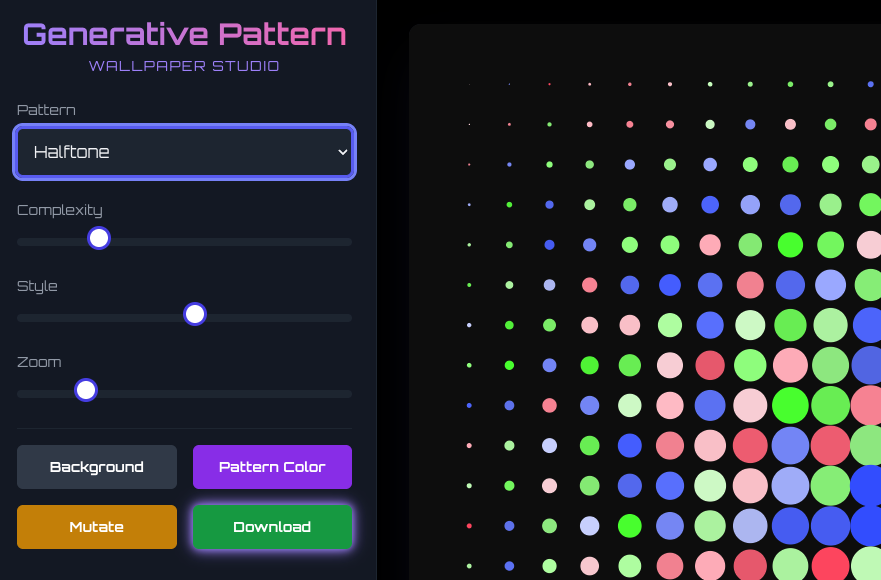
Task: Open the Pattern Color picker
Action: [x=273, y=467]
